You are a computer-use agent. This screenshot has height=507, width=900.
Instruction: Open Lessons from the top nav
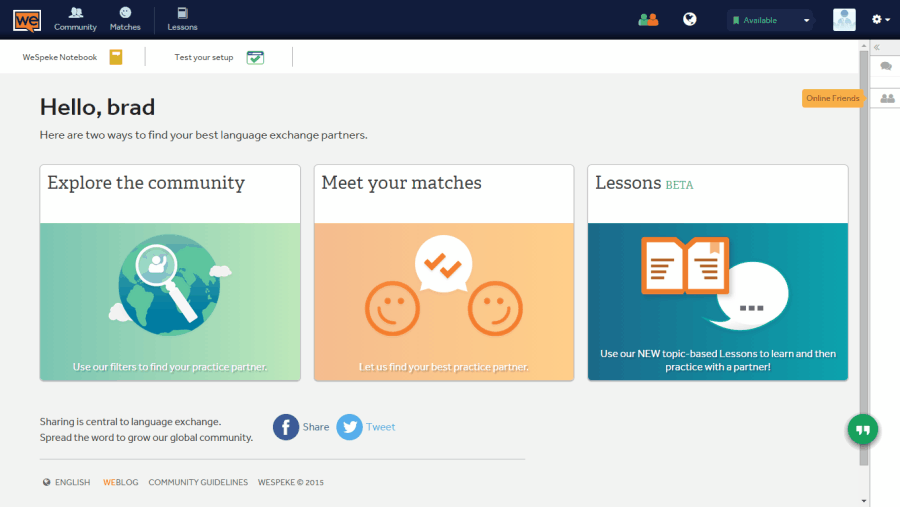point(183,20)
